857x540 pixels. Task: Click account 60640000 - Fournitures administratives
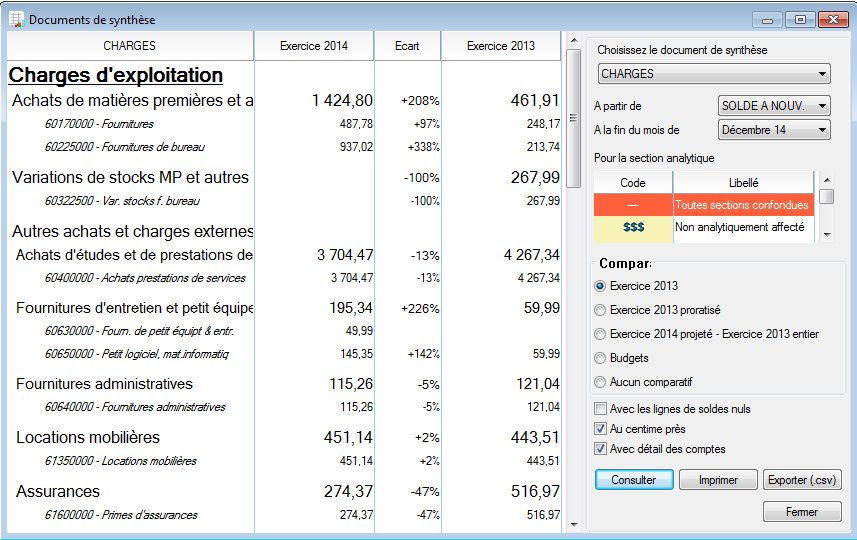(135, 407)
